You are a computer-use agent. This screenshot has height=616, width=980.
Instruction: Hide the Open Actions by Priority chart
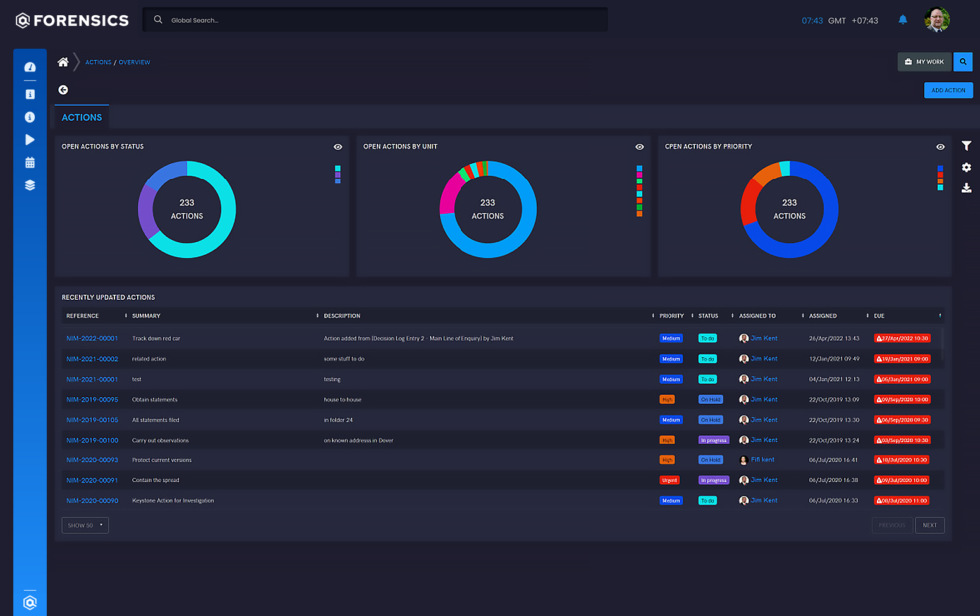(940, 147)
